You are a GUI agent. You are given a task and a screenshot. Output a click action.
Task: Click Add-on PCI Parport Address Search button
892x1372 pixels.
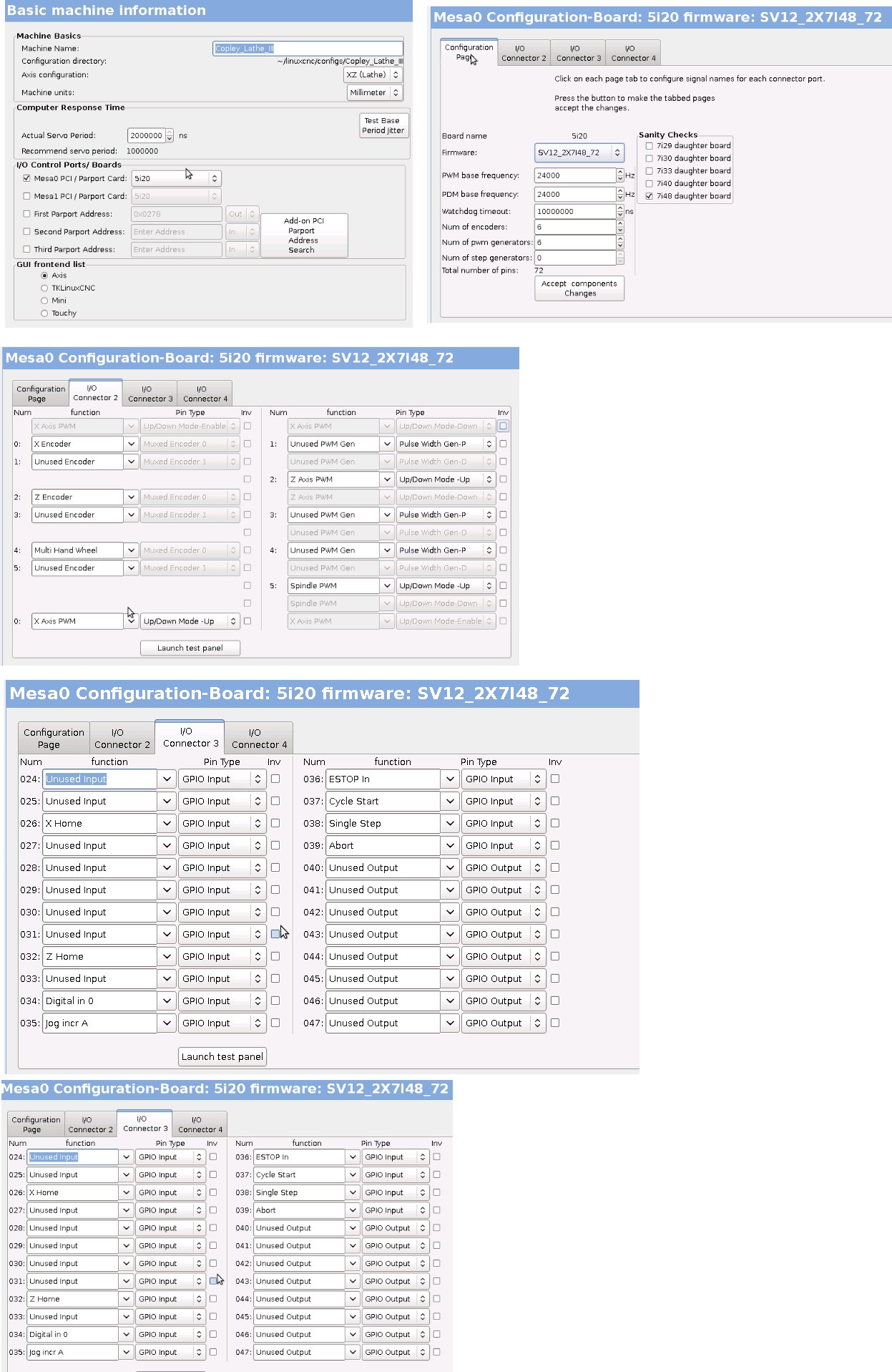304,235
